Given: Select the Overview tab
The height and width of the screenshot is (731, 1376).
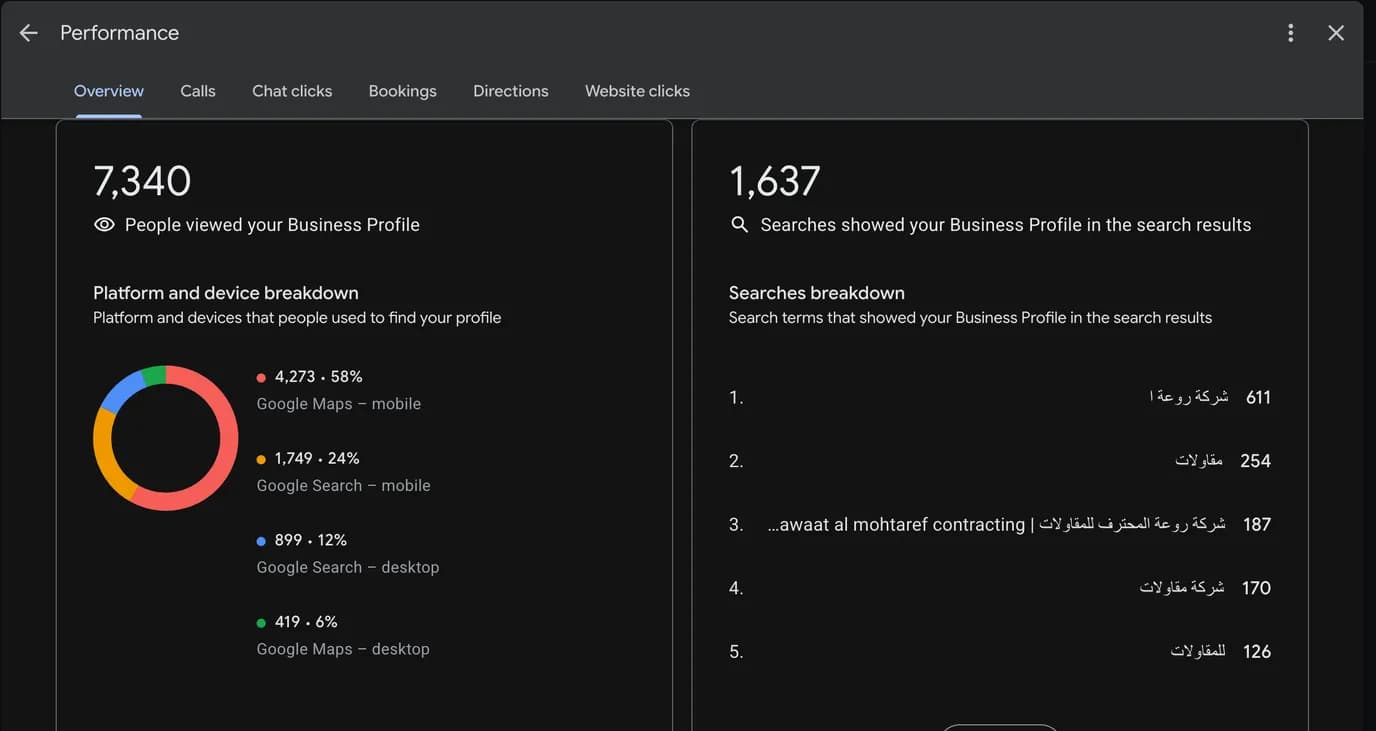Looking at the screenshot, I should 109,91.
